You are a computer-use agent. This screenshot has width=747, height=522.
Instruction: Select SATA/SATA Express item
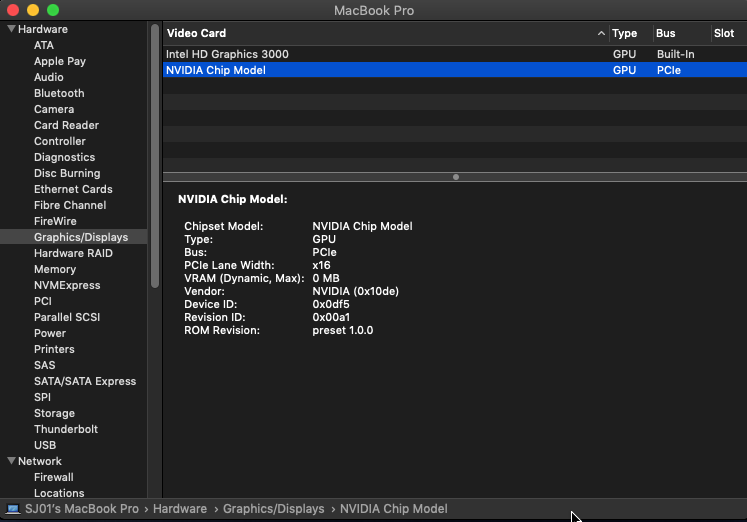pos(85,381)
